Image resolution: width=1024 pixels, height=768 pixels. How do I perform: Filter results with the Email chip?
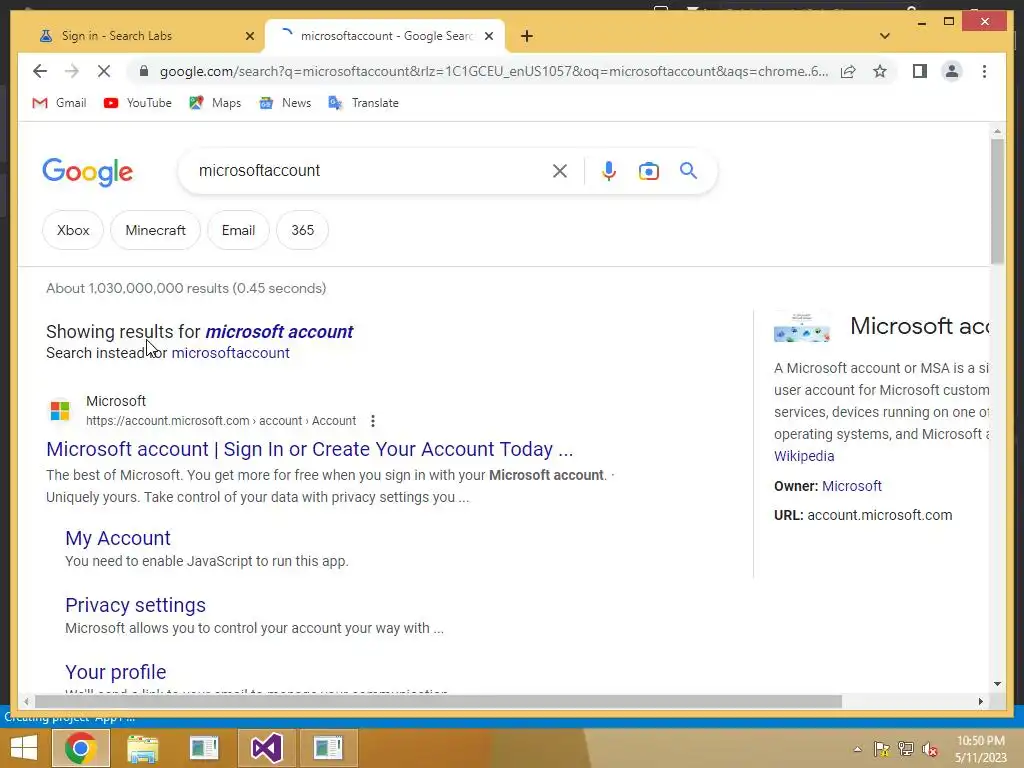(238, 230)
